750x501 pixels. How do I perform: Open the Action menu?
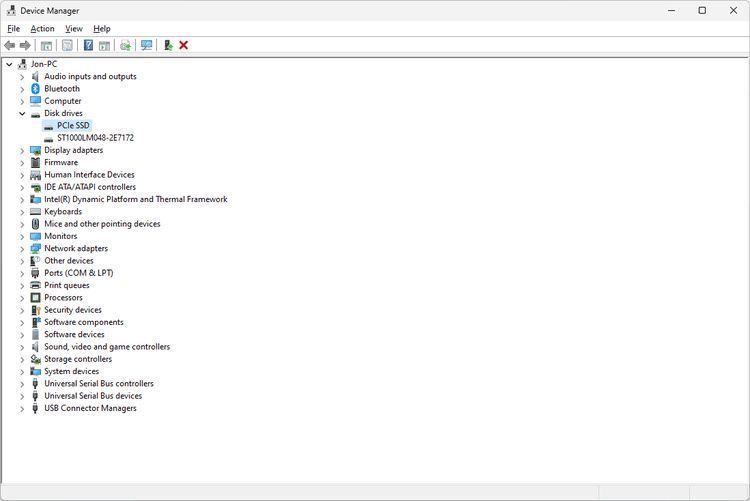[42, 29]
